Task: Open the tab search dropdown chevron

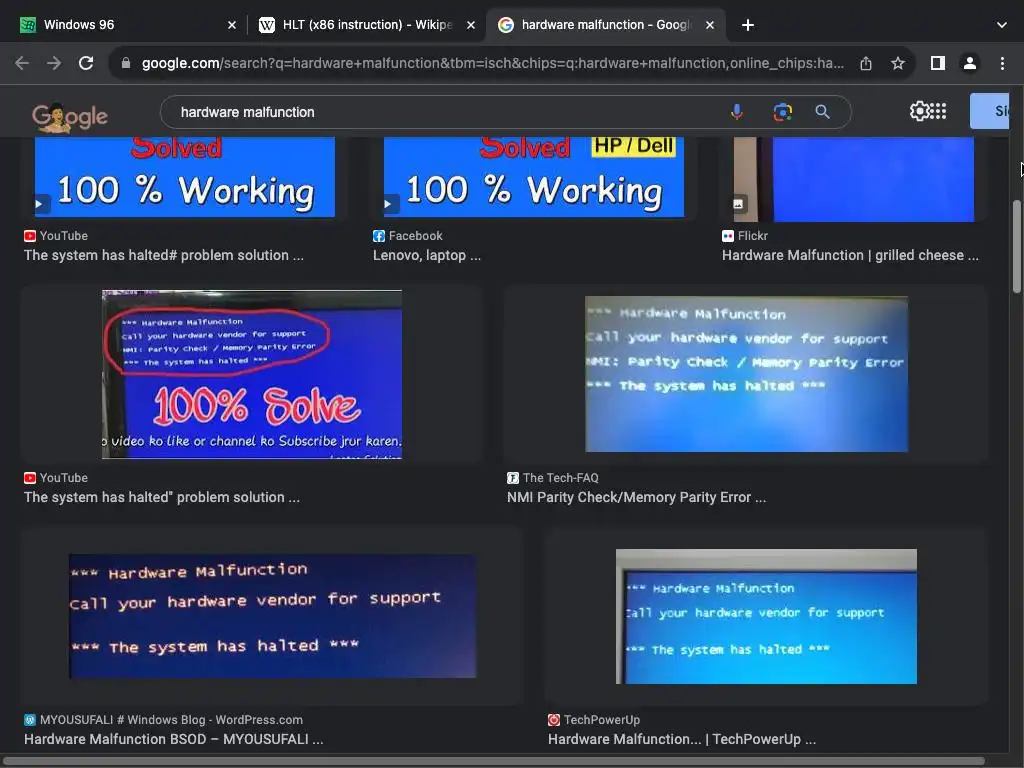Action: tap(1002, 25)
